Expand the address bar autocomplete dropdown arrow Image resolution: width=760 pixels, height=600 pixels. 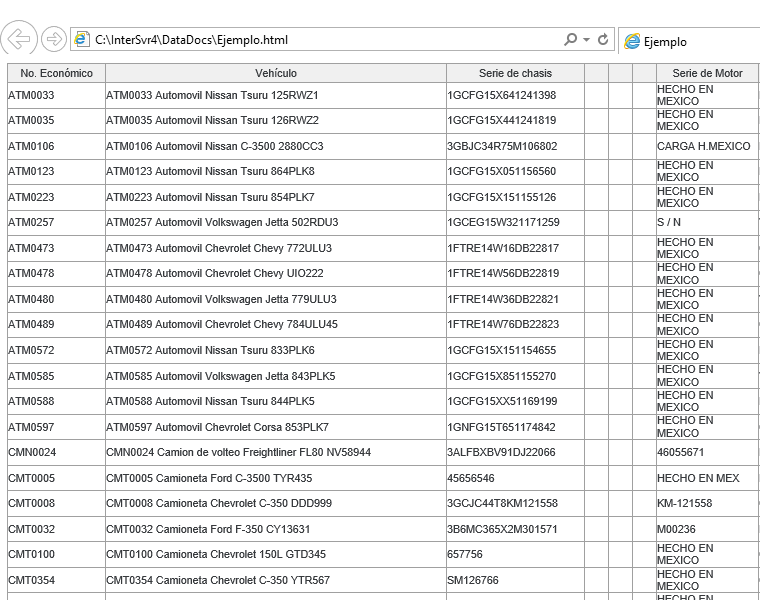pos(586,40)
